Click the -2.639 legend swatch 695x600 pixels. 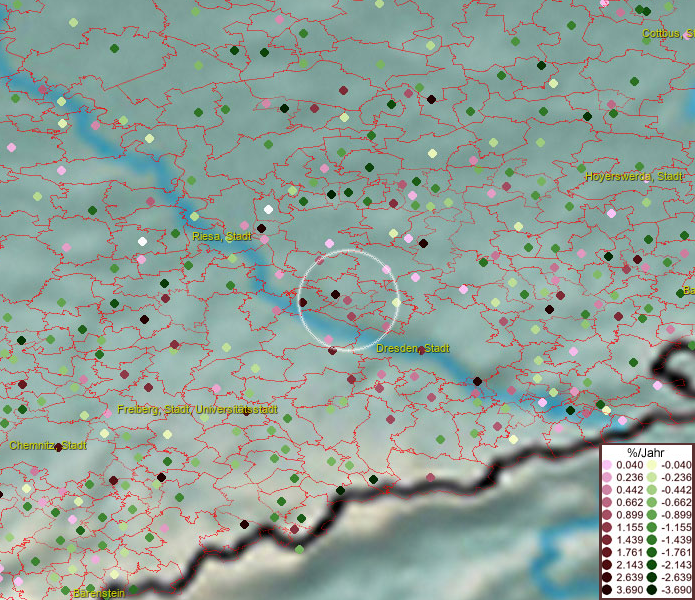pos(652,577)
